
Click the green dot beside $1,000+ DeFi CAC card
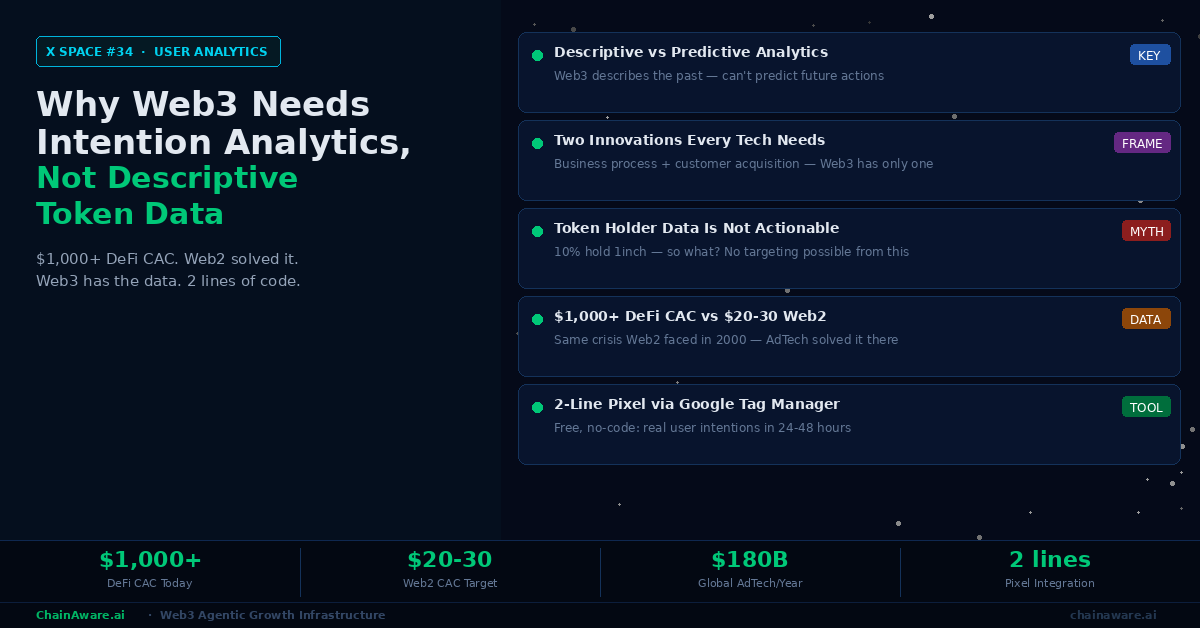(537, 320)
